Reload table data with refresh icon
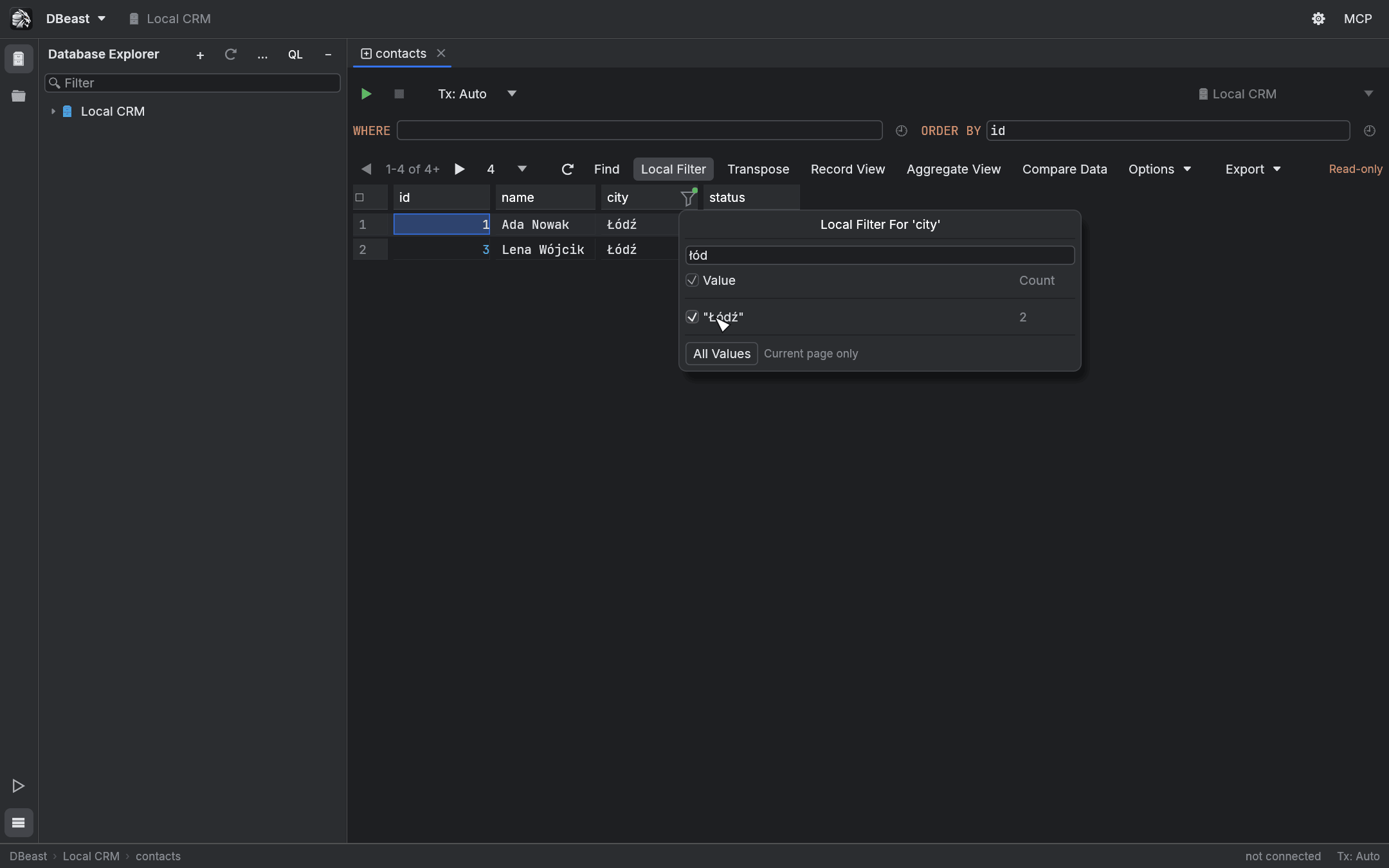The height and width of the screenshot is (868, 1389). coord(567,169)
